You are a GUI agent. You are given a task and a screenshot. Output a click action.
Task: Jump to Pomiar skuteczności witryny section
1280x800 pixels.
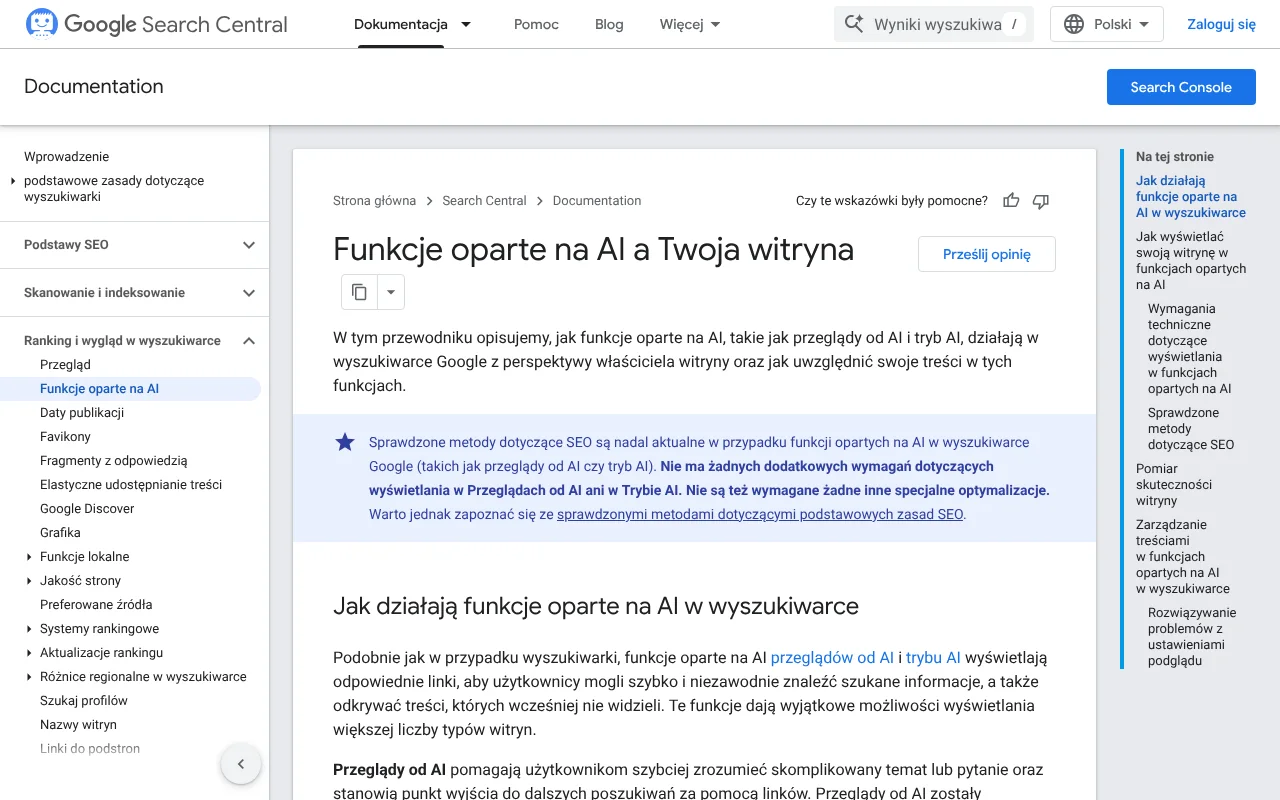click(1174, 485)
